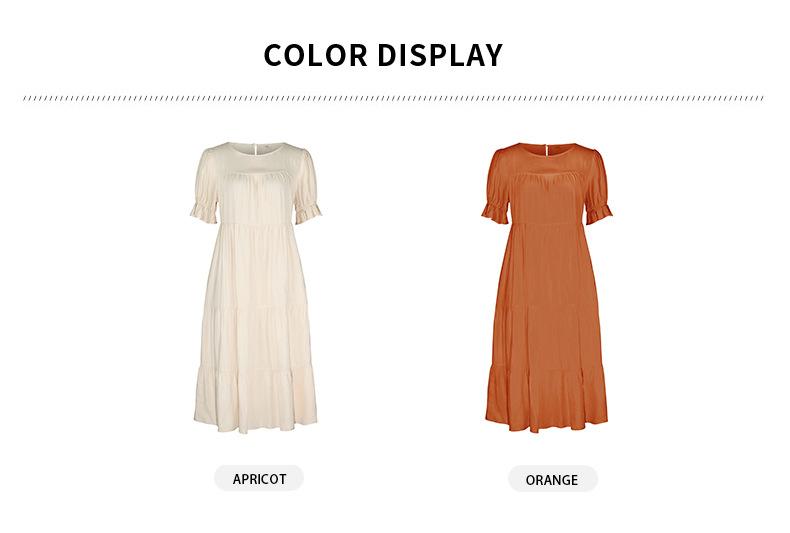Click the apricot dress right ruffled sleeve cuff
This screenshot has height=533, width=790.
pos(307,212)
